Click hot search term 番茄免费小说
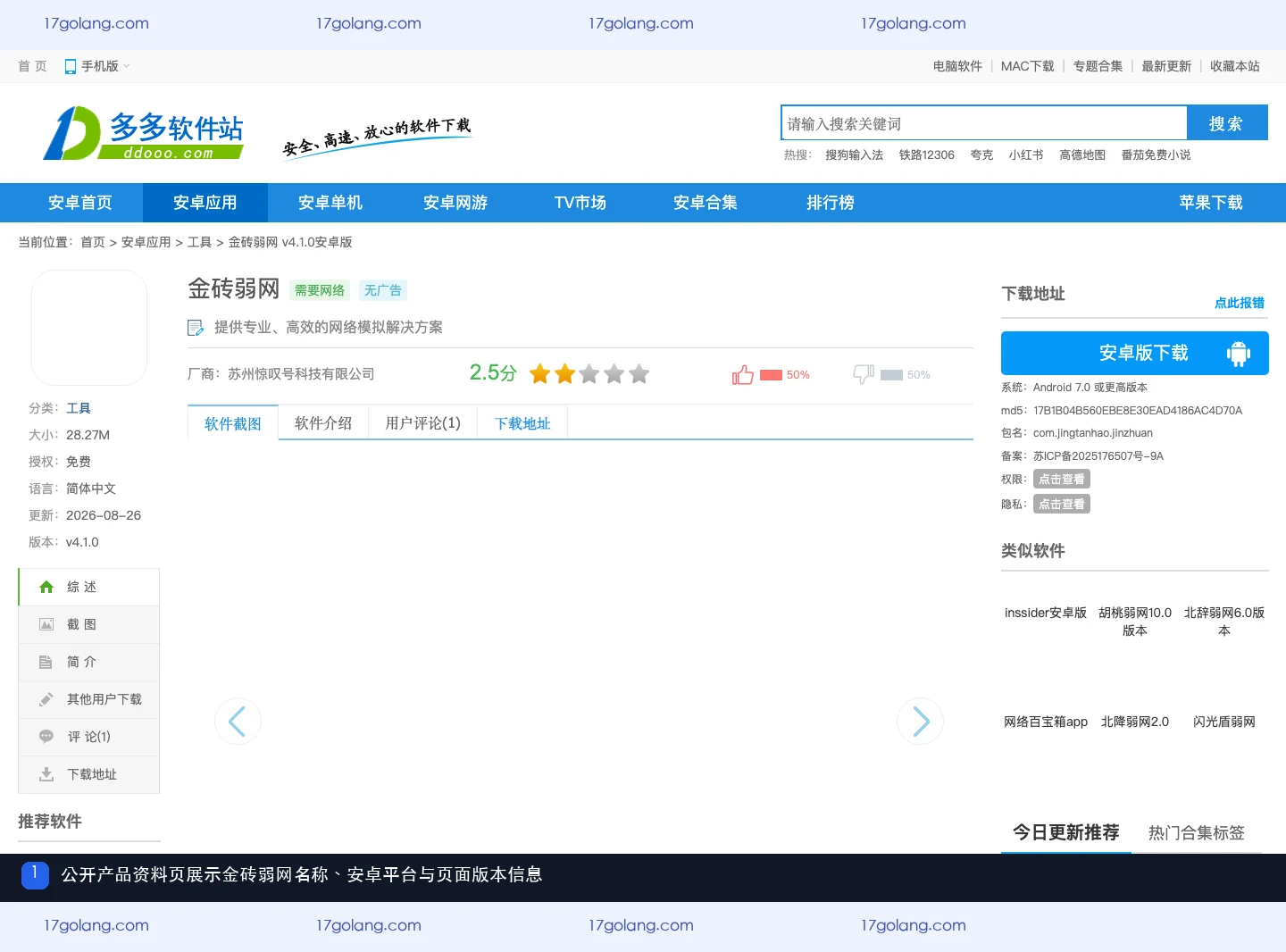The width and height of the screenshot is (1286, 952). [x=1157, y=154]
